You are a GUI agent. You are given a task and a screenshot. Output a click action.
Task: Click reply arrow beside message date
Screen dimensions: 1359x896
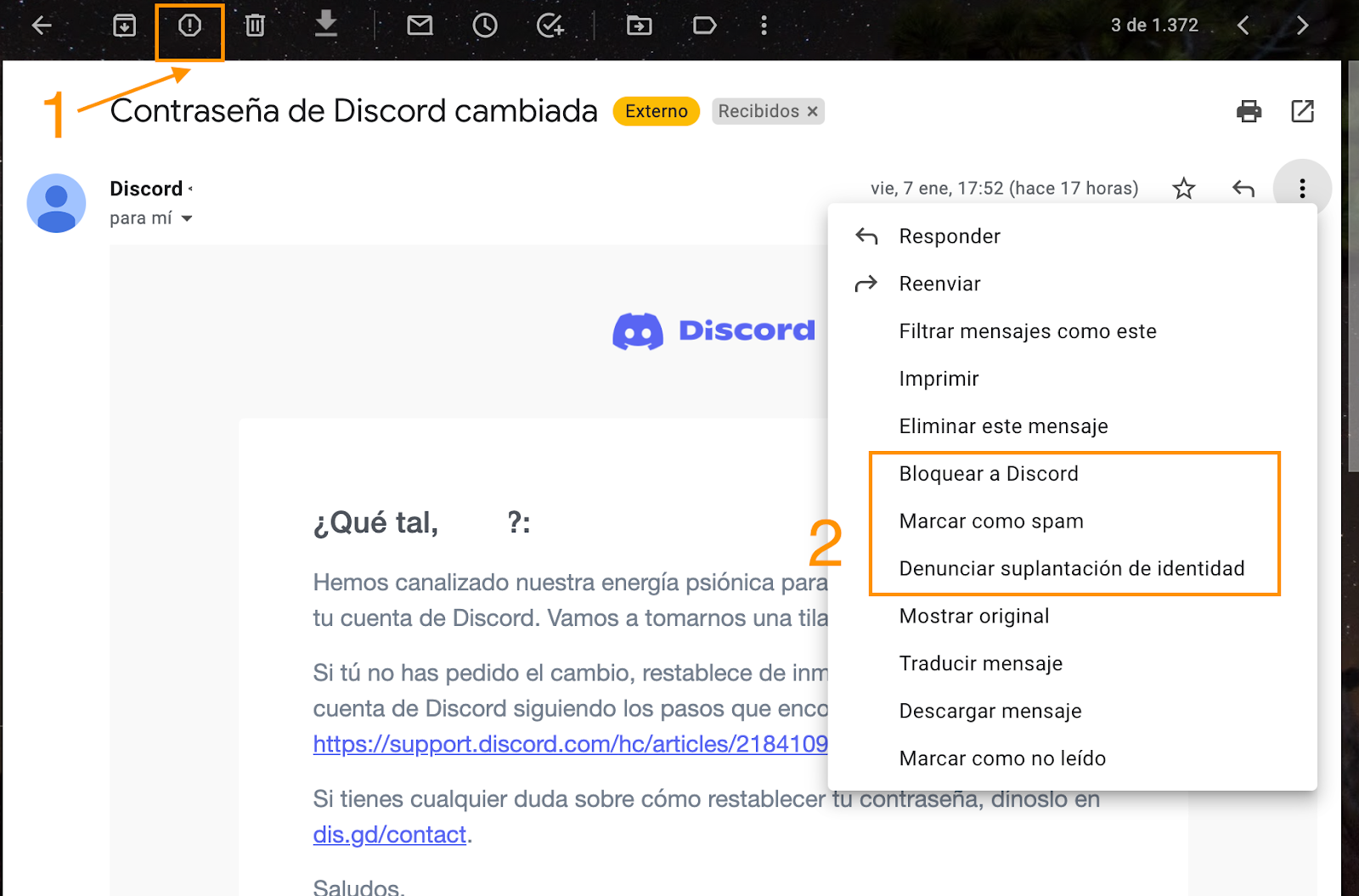(1243, 189)
